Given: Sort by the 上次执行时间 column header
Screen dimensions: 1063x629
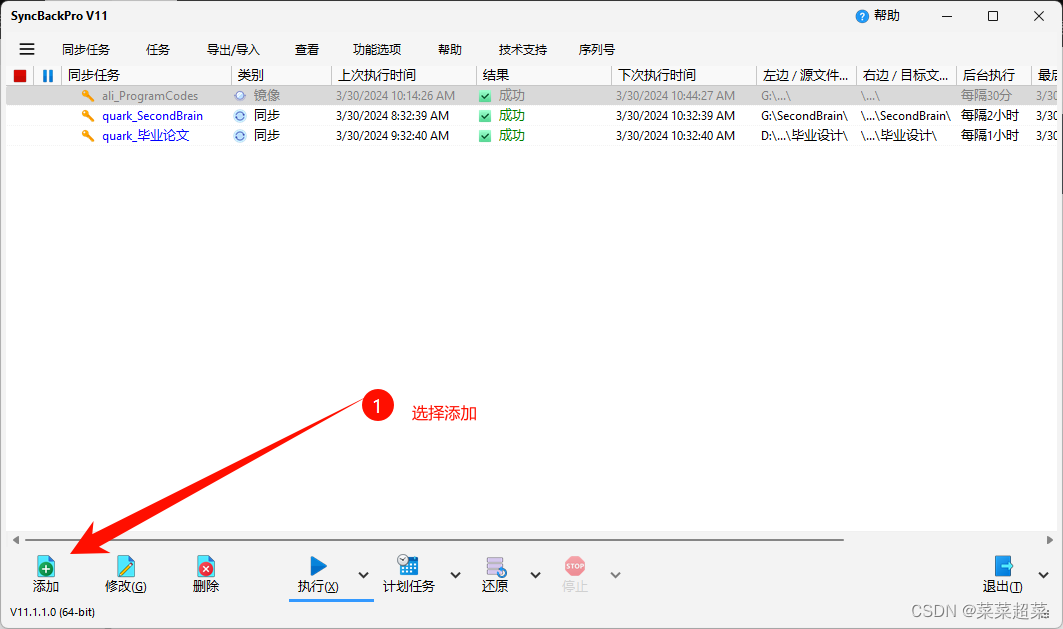Looking at the screenshot, I should click(x=404, y=75).
